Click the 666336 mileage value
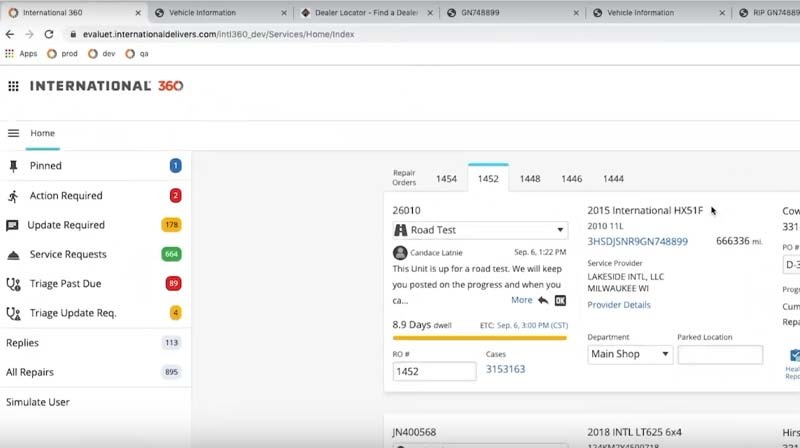The height and width of the screenshot is (448, 800). coord(733,241)
